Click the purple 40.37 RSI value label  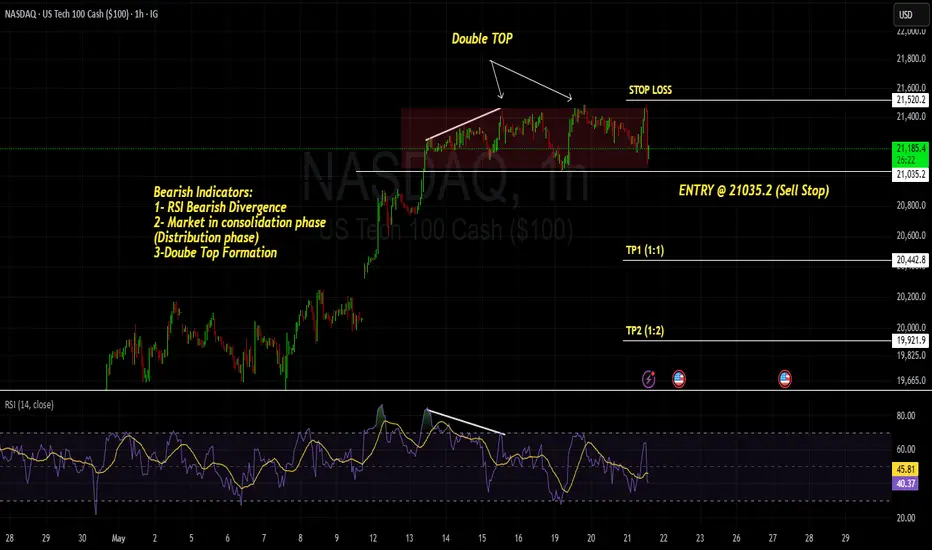click(x=906, y=483)
